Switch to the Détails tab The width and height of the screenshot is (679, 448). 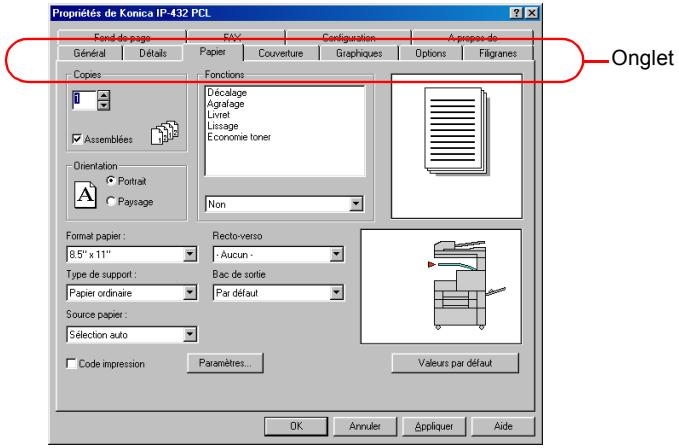pos(153,53)
